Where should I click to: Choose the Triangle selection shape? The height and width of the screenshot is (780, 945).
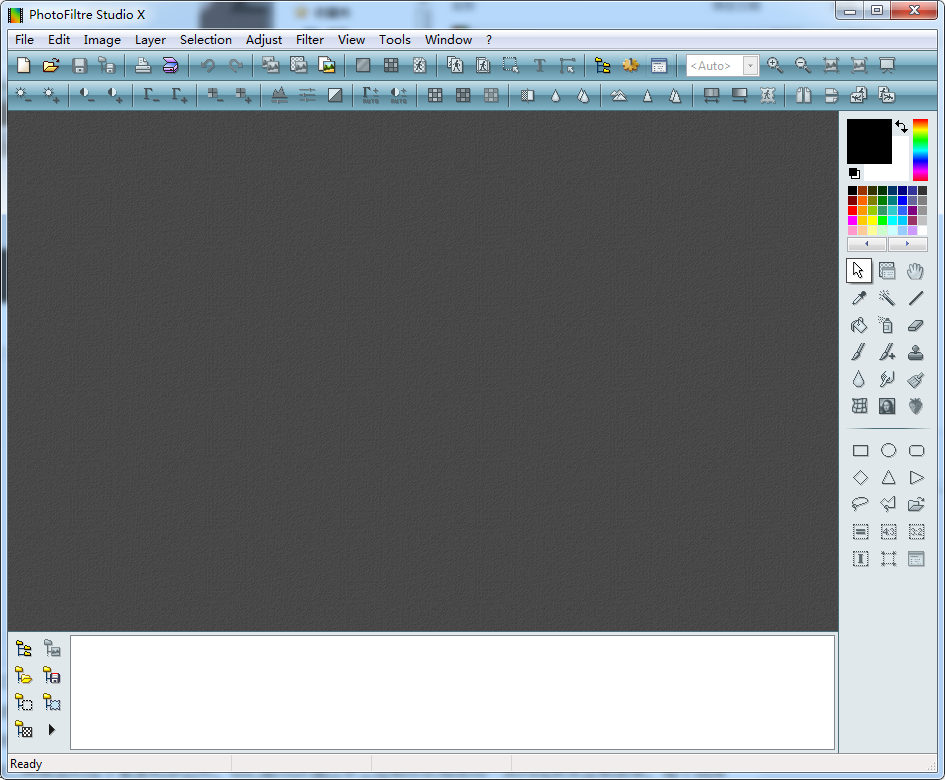tap(887, 477)
